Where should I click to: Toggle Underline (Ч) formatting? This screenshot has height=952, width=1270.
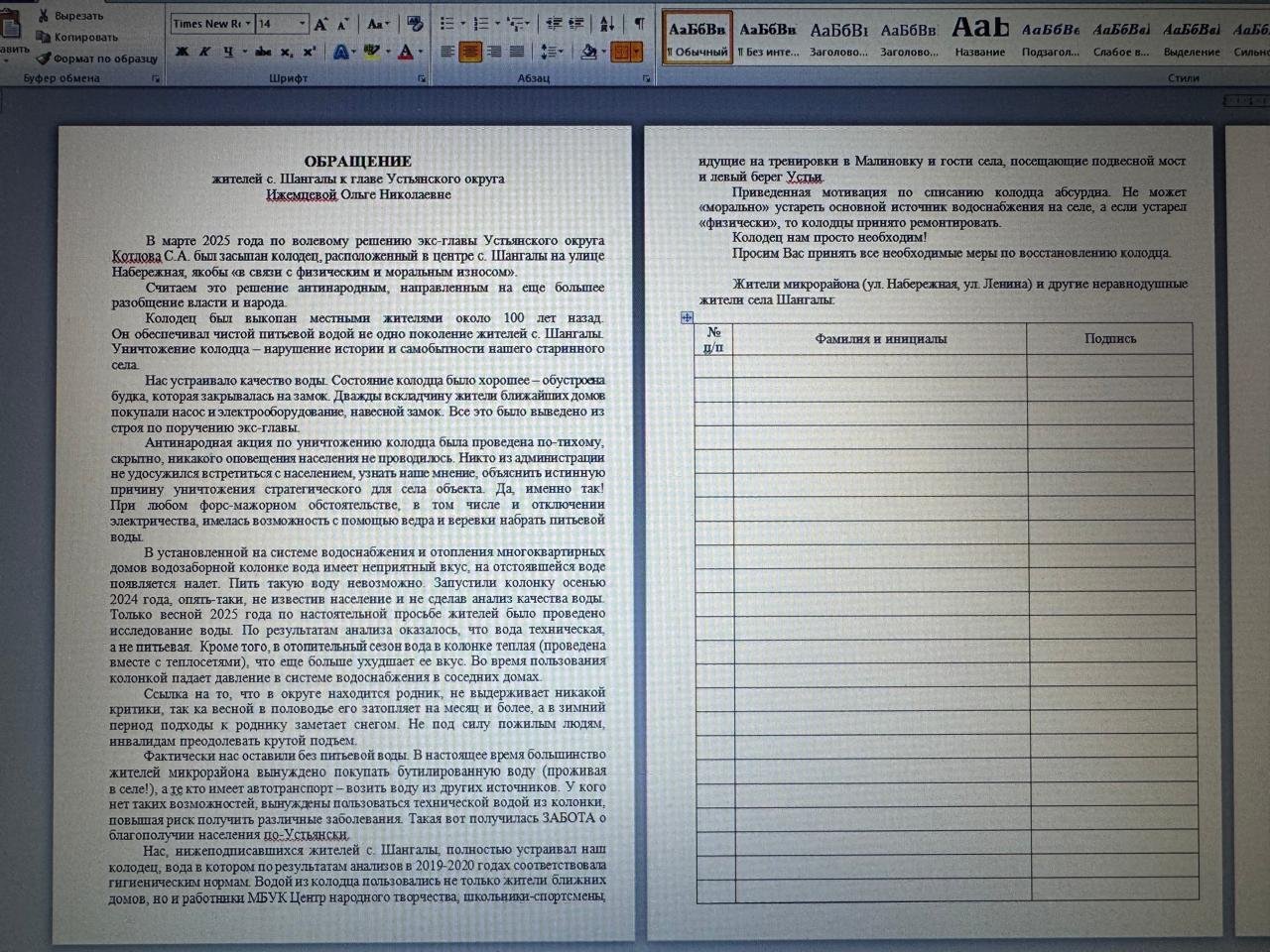pyautogui.click(x=228, y=52)
